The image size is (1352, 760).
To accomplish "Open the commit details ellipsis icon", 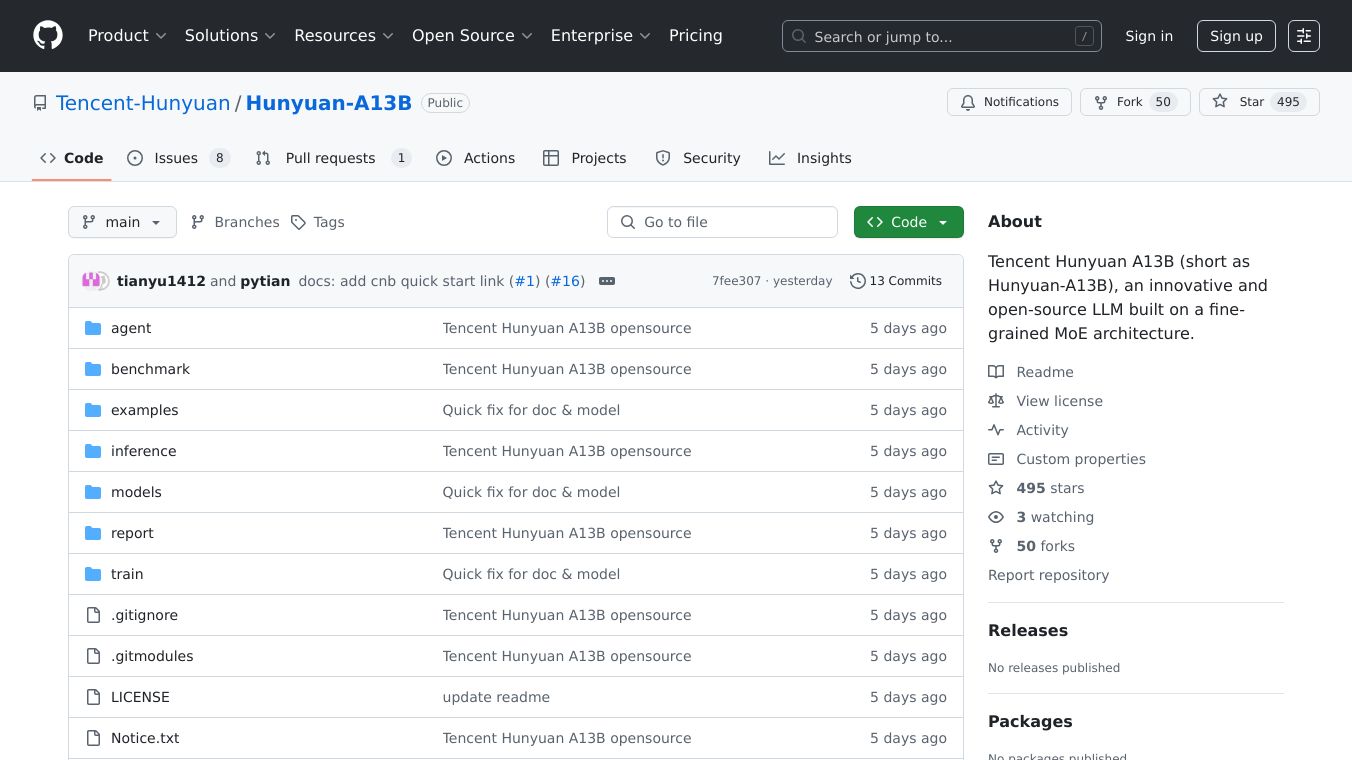I will click(606, 281).
